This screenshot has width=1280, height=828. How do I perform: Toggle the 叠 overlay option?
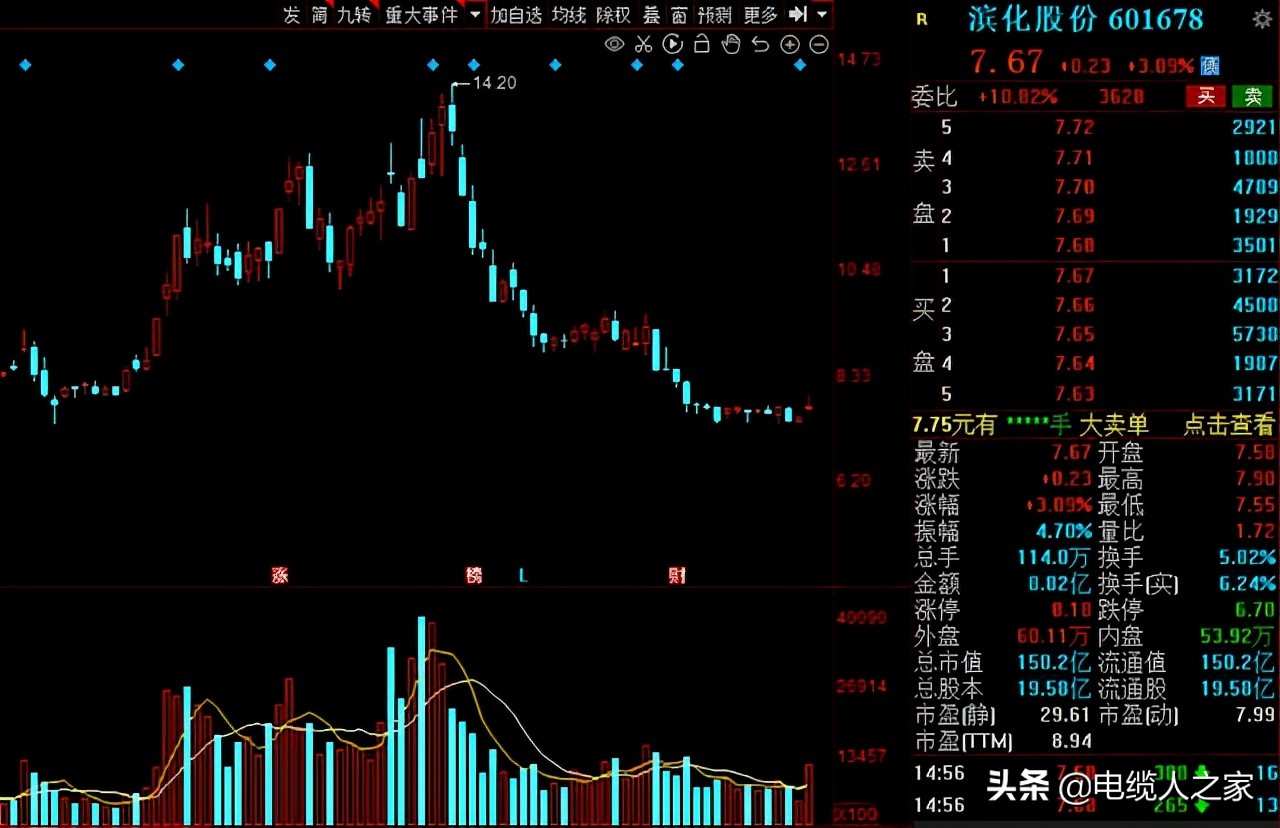point(652,15)
